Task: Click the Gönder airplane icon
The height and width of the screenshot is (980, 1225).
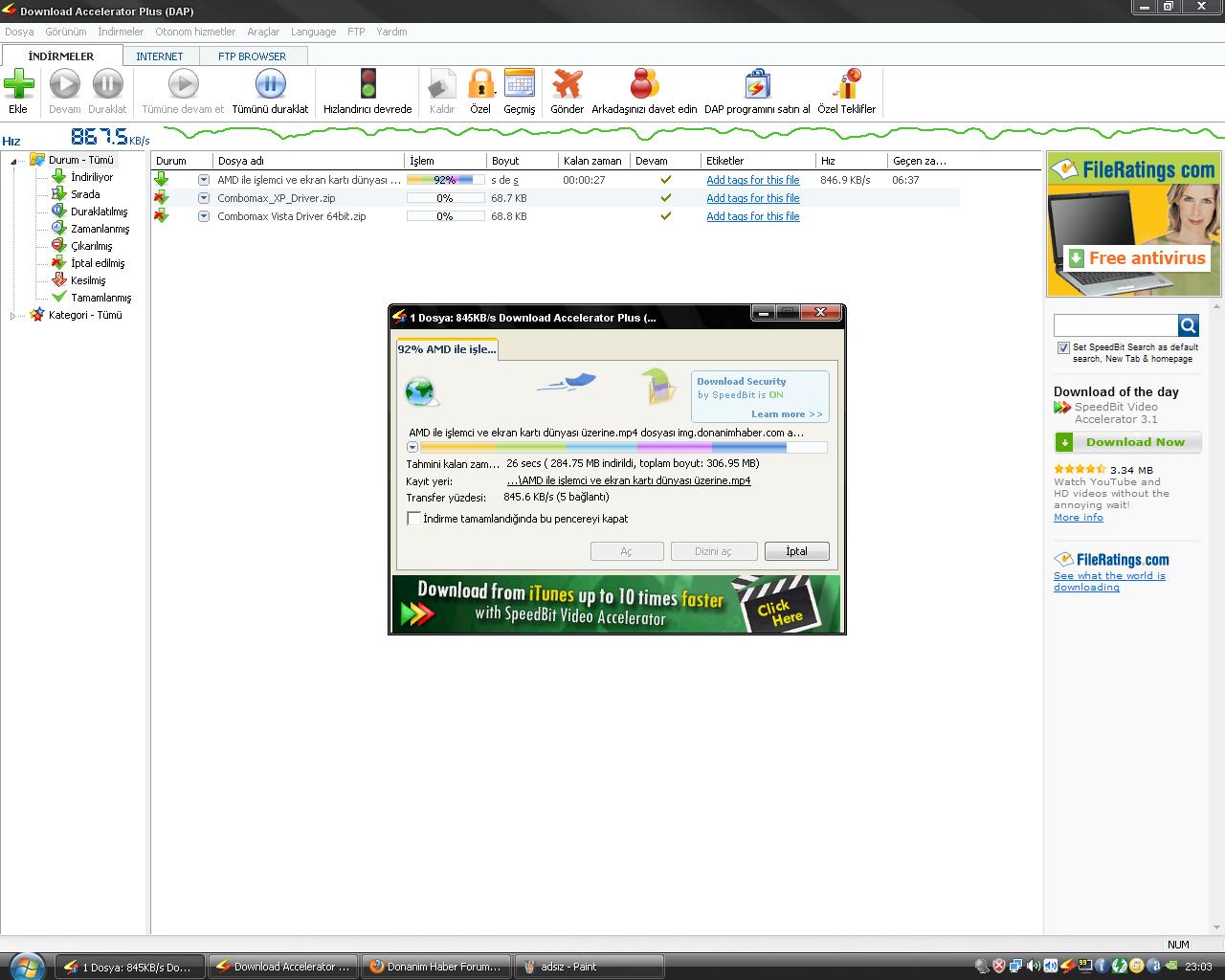Action: click(567, 84)
